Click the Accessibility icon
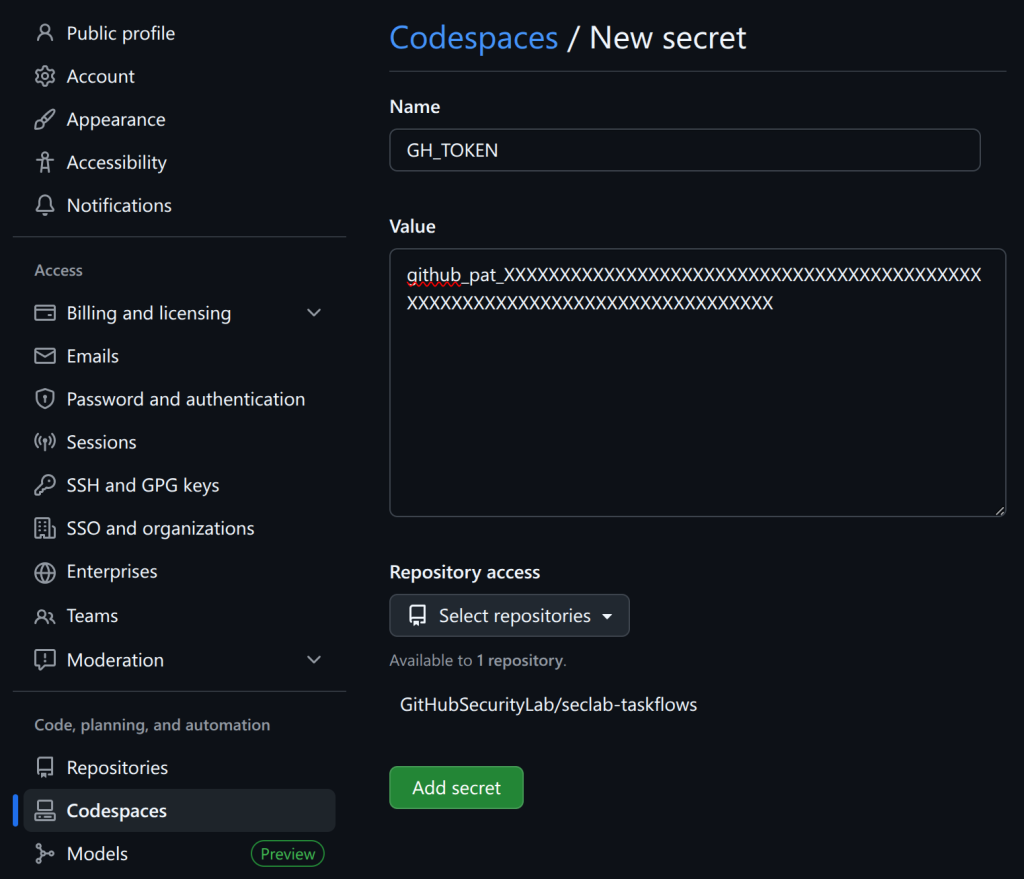Image resolution: width=1024 pixels, height=879 pixels. click(44, 162)
